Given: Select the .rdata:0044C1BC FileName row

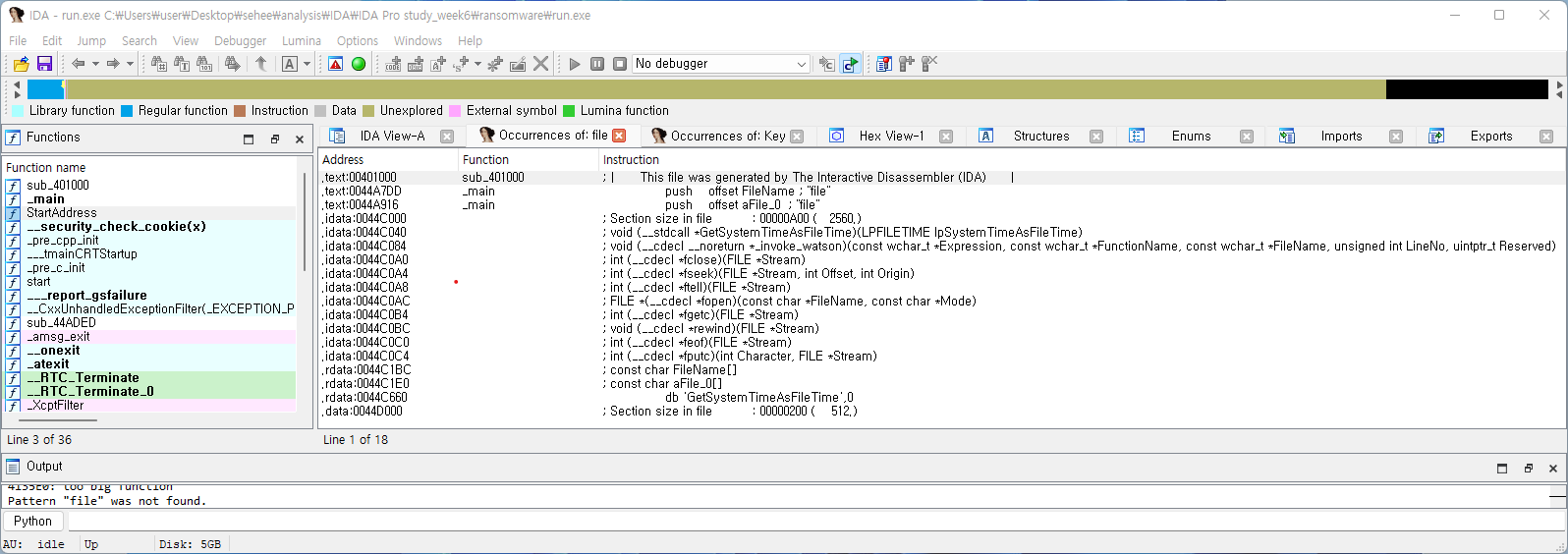Looking at the screenshot, I should [941, 370].
